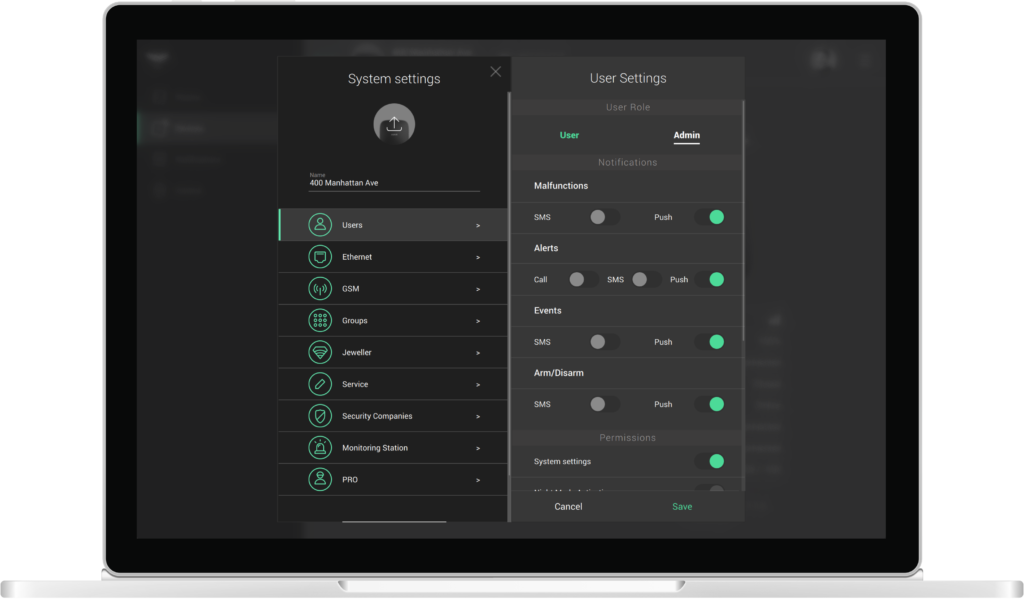1024x599 pixels.
Task: Click the Users person icon
Action: (x=320, y=225)
